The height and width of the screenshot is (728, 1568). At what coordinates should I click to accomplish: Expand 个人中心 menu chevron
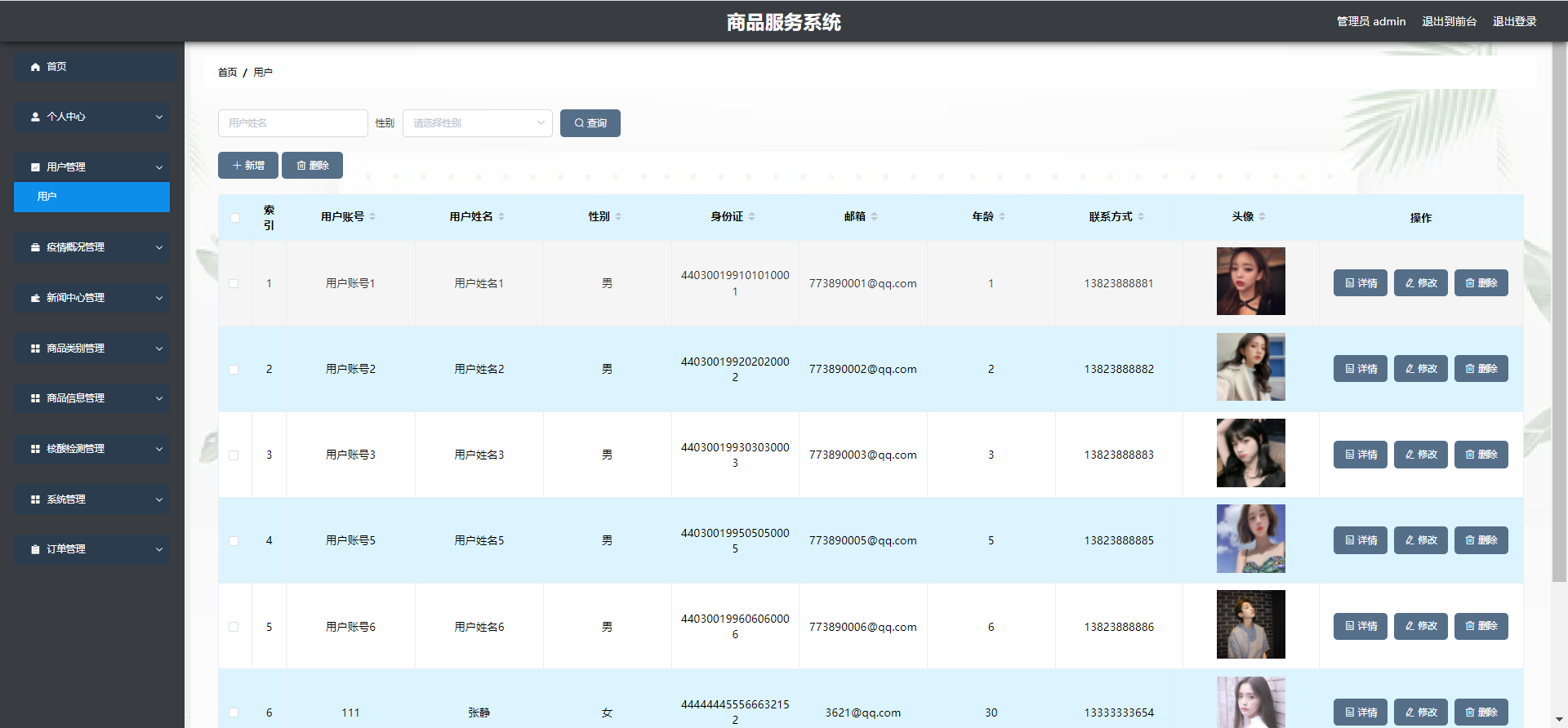(x=159, y=117)
